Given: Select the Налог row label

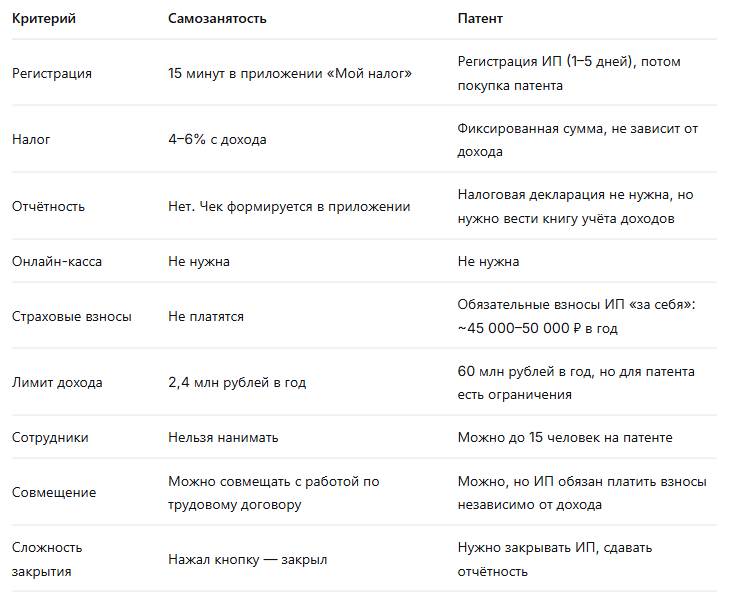Looking at the screenshot, I should tap(31, 139).
